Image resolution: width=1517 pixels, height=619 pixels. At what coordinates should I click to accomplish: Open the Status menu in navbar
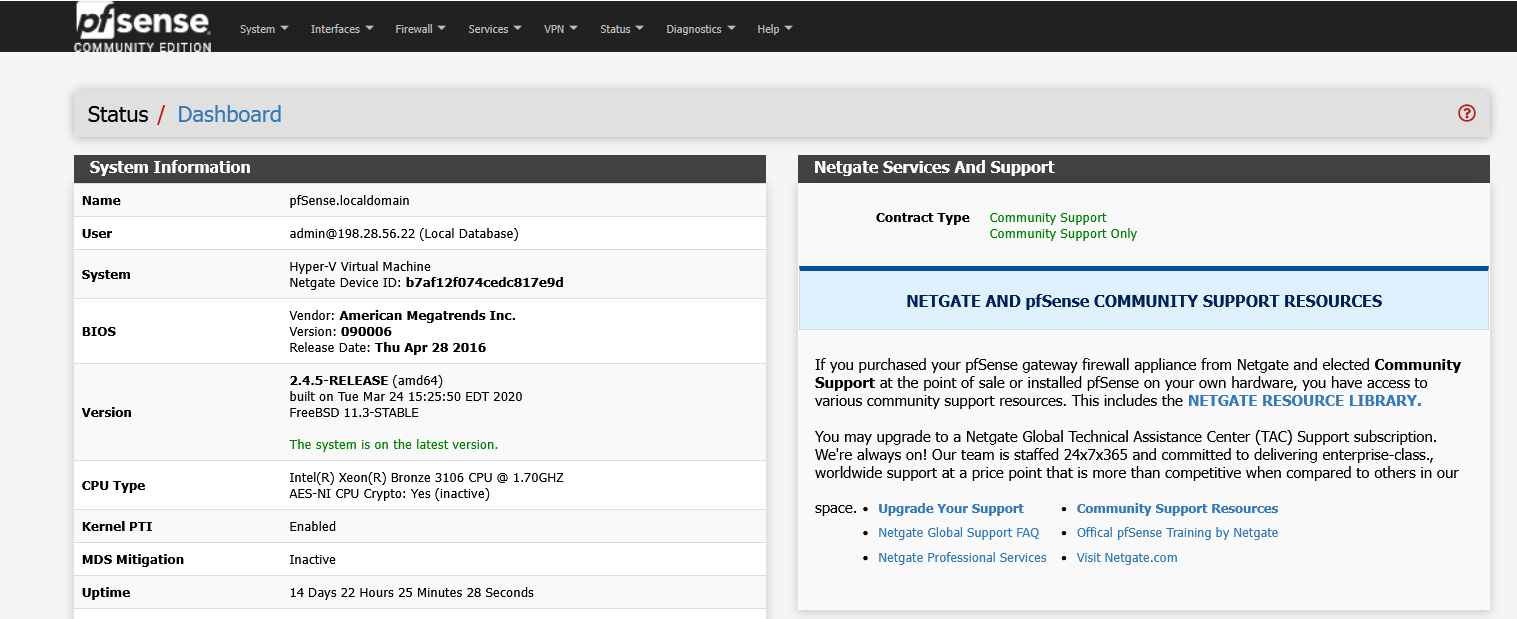coord(621,29)
